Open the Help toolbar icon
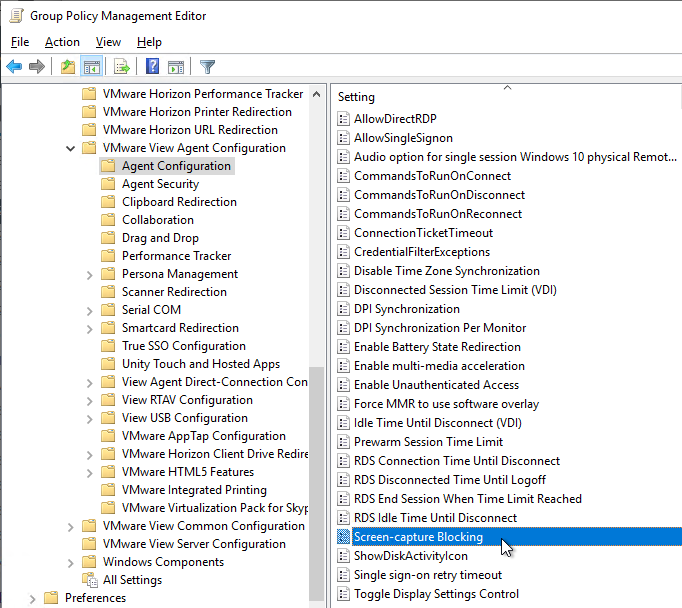Viewport: 682px width, 608px height. point(152,67)
